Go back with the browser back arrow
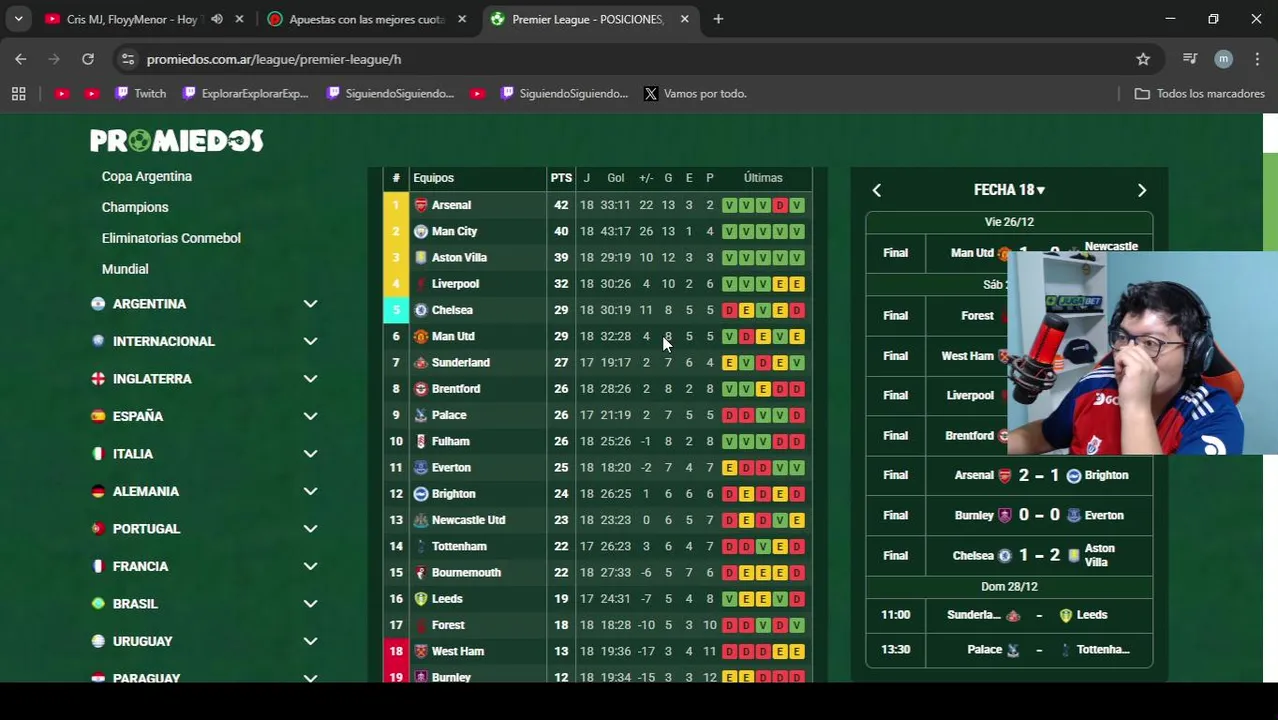The width and height of the screenshot is (1278, 720). pyautogui.click(x=21, y=59)
